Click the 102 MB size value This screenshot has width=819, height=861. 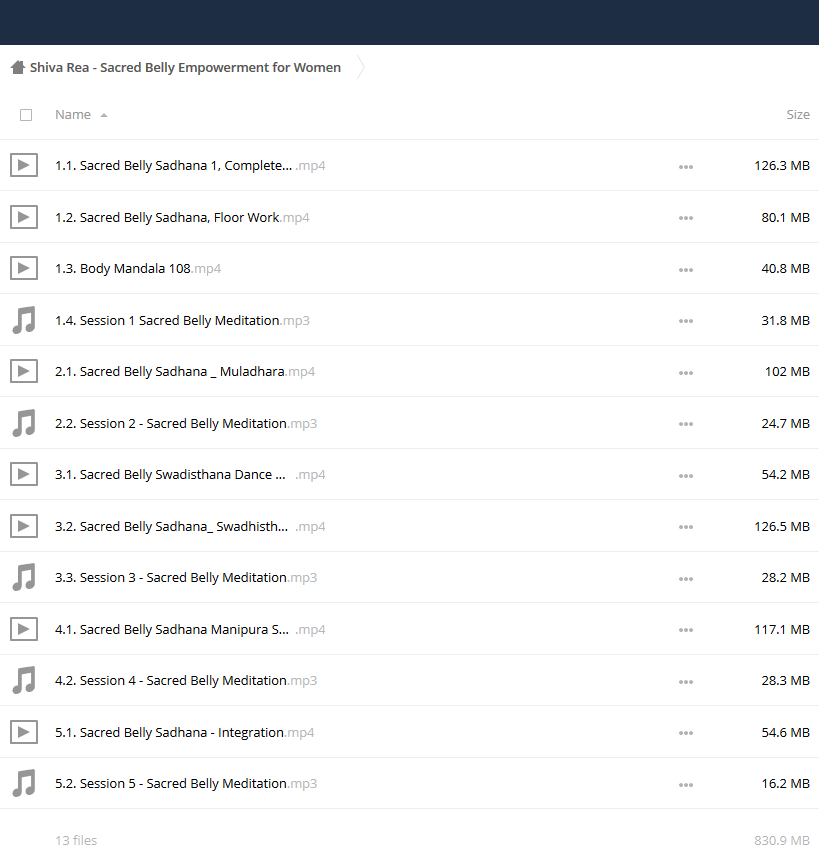pos(787,371)
